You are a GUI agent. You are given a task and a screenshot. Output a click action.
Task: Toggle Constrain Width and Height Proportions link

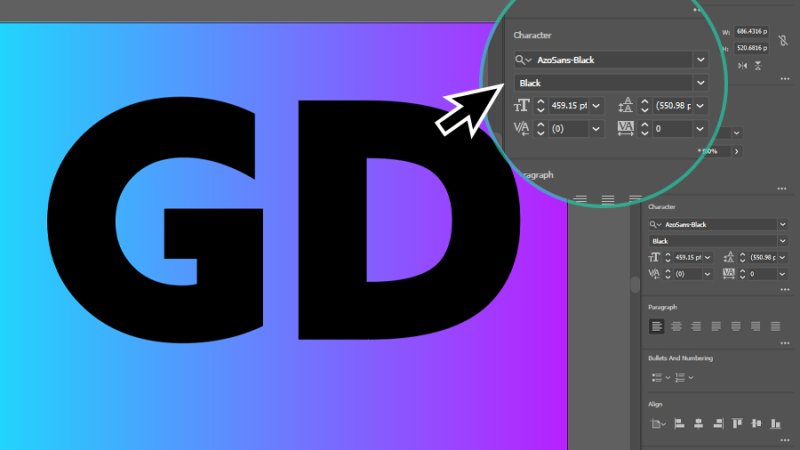783,40
